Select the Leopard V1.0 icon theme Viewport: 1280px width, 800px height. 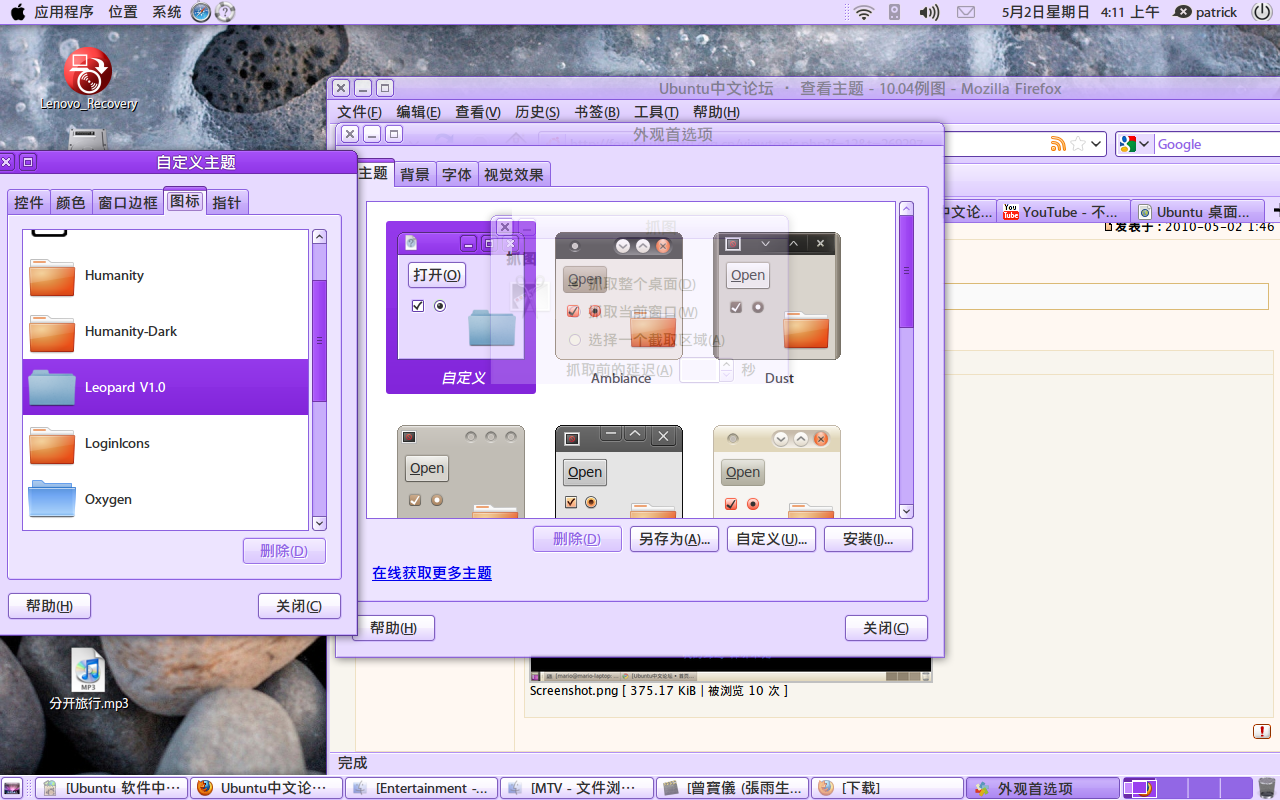tap(165, 387)
